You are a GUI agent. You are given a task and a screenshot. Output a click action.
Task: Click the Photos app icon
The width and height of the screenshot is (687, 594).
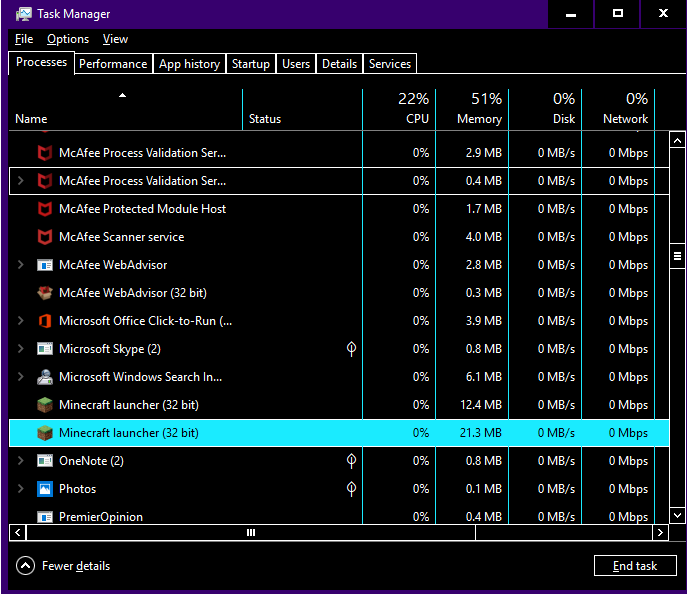point(44,489)
